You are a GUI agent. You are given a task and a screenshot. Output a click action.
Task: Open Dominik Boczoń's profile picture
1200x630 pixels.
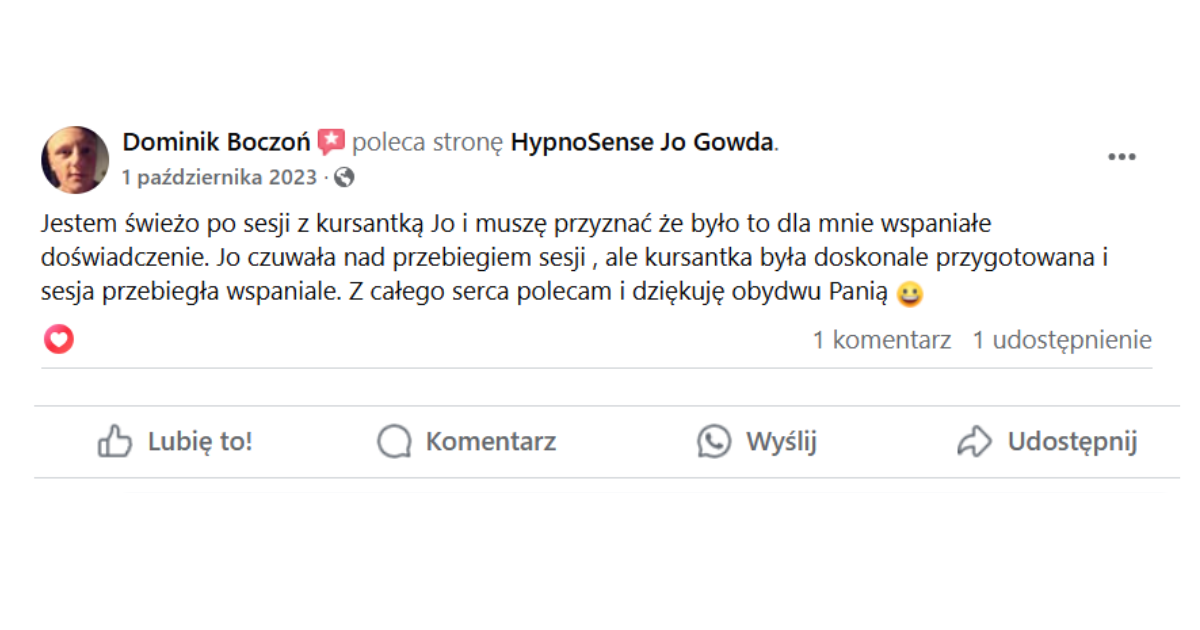click(x=75, y=160)
